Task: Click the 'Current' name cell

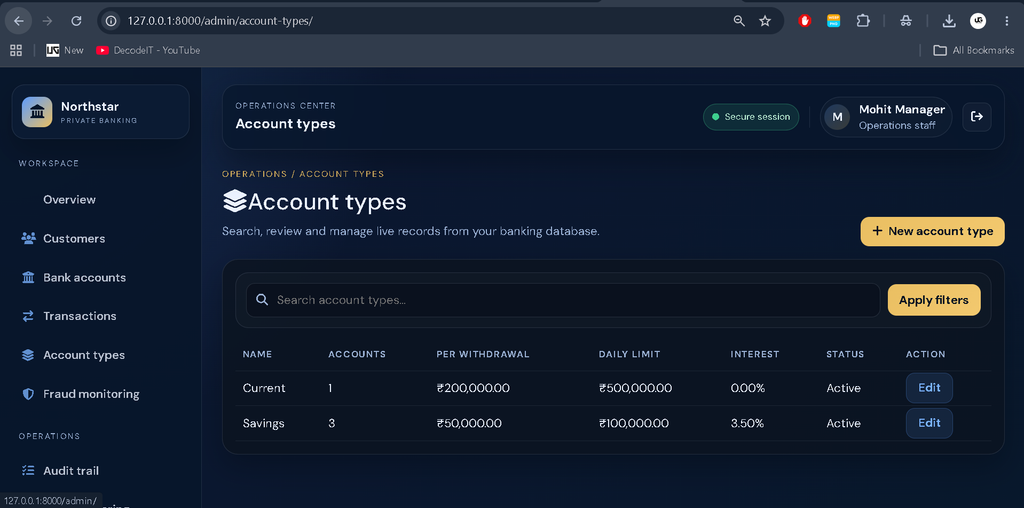Action: tap(264, 388)
